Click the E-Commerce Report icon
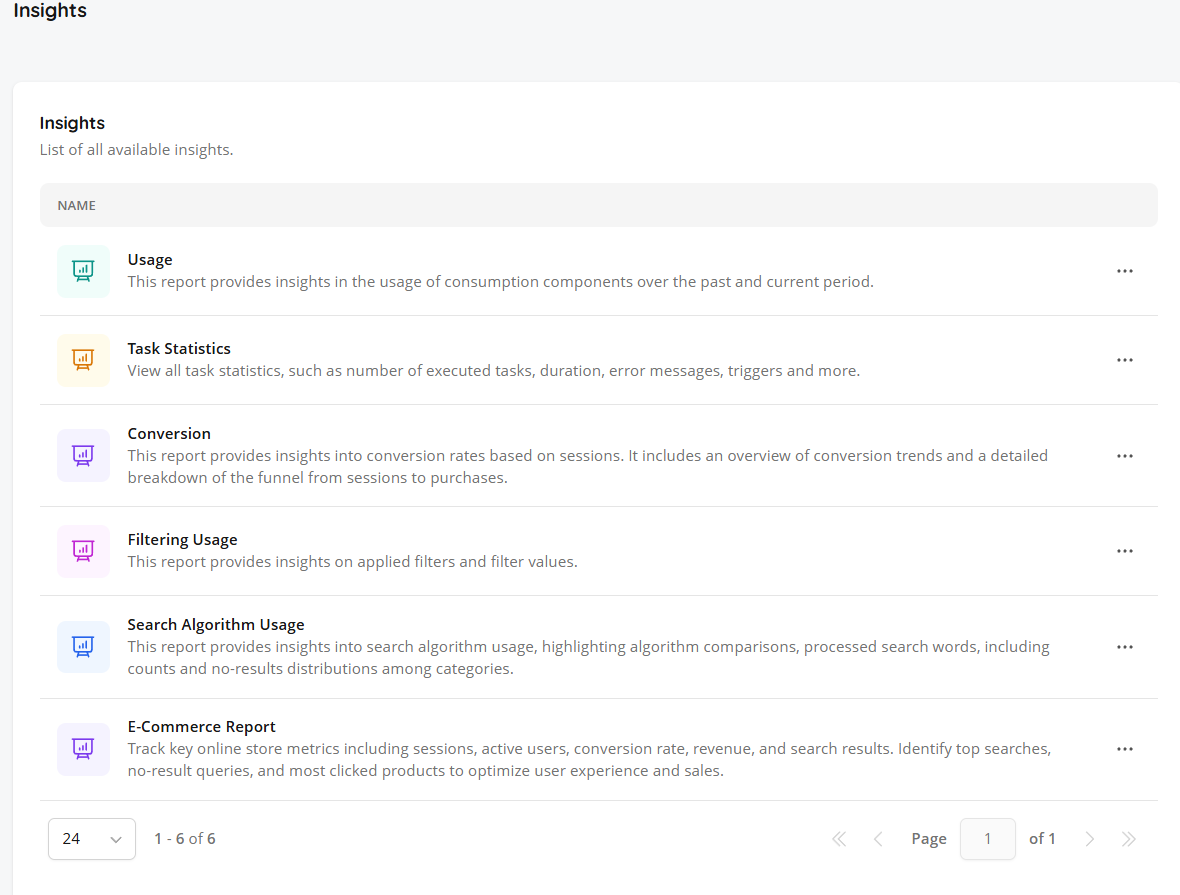The height and width of the screenshot is (895, 1180). [x=83, y=749]
